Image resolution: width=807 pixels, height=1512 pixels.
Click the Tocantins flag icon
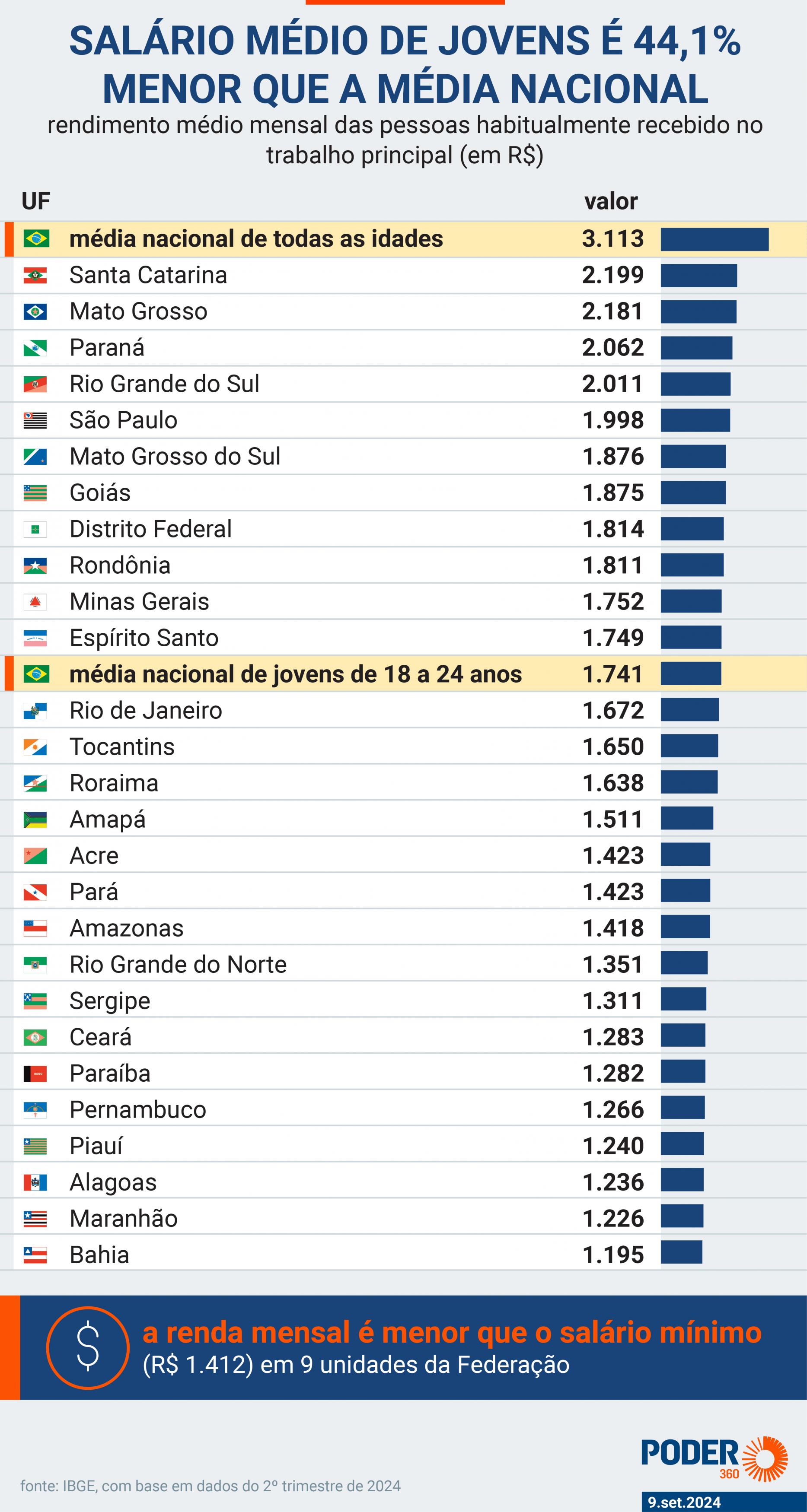[35, 747]
